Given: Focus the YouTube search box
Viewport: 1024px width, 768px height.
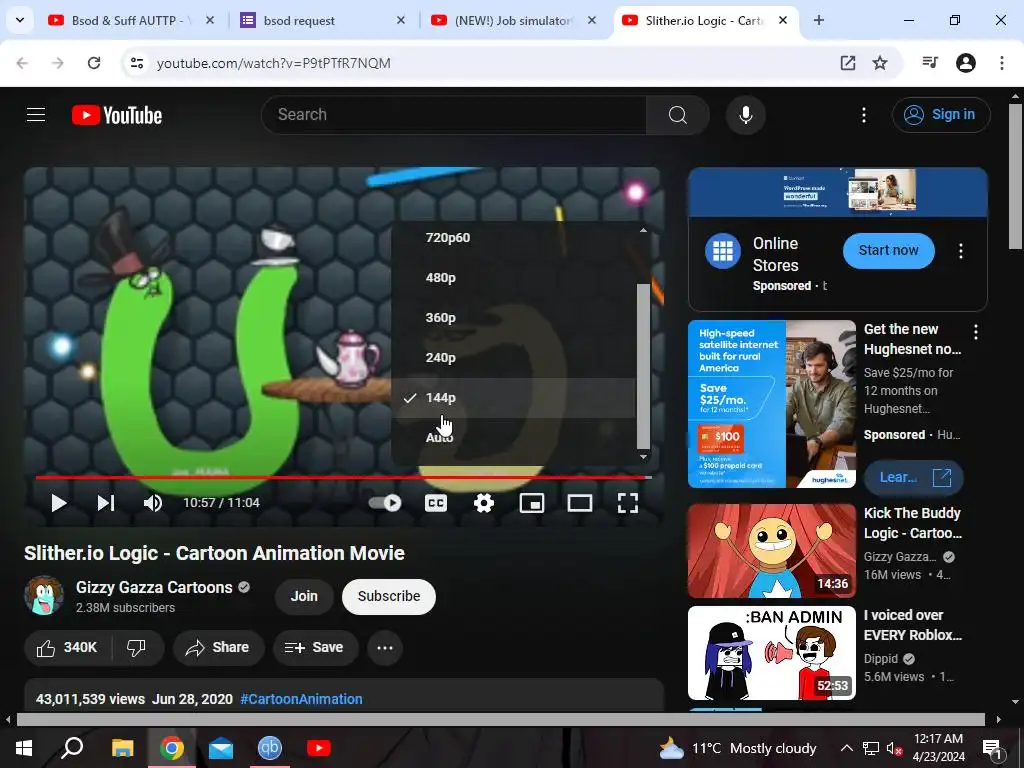Looking at the screenshot, I should pyautogui.click(x=454, y=115).
